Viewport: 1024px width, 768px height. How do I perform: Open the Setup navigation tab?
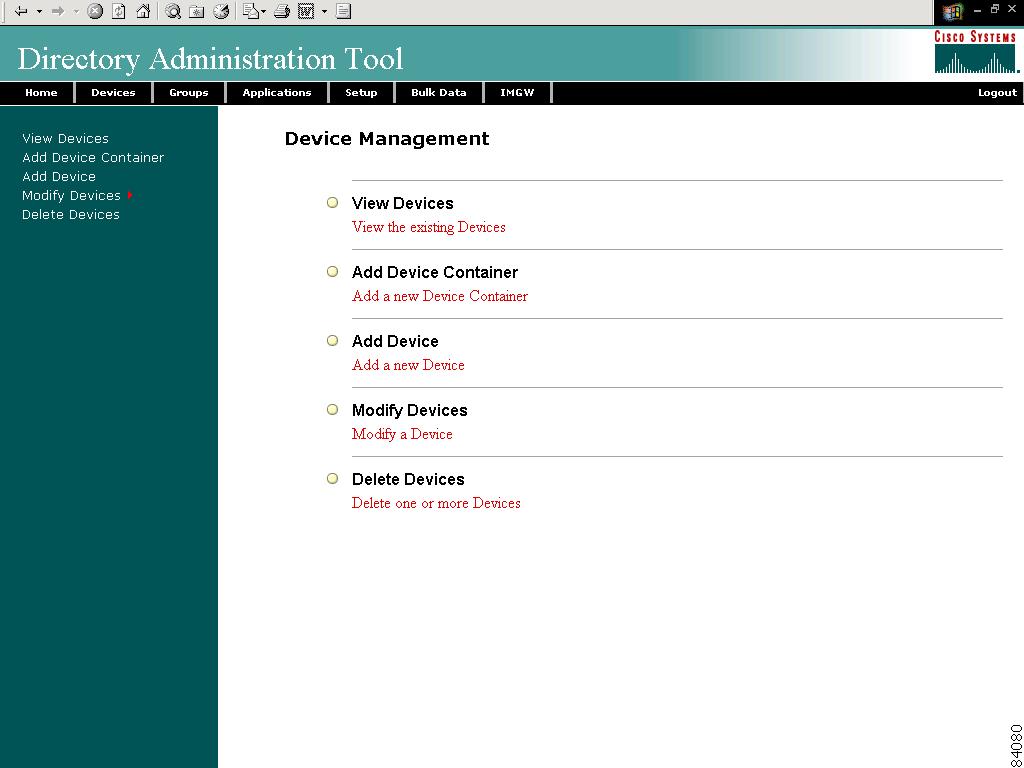pos(361,93)
